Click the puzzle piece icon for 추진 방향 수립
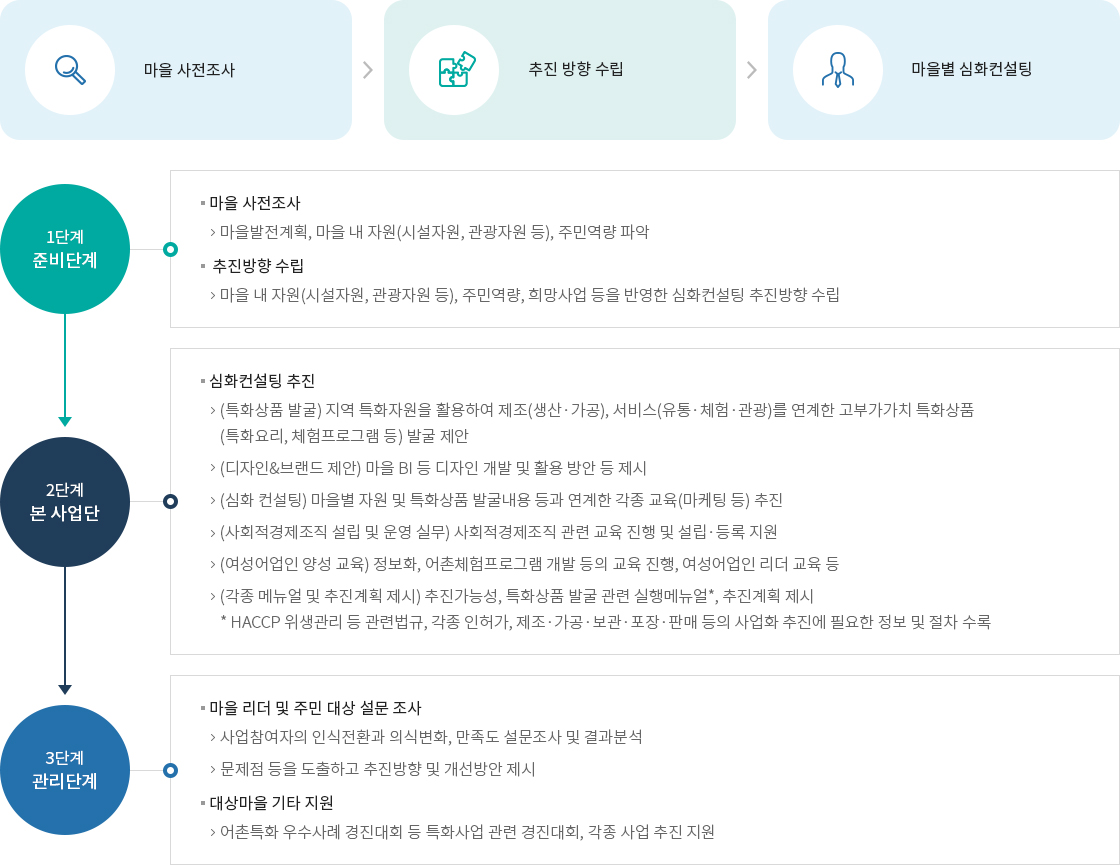The image size is (1120, 865). point(456,69)
